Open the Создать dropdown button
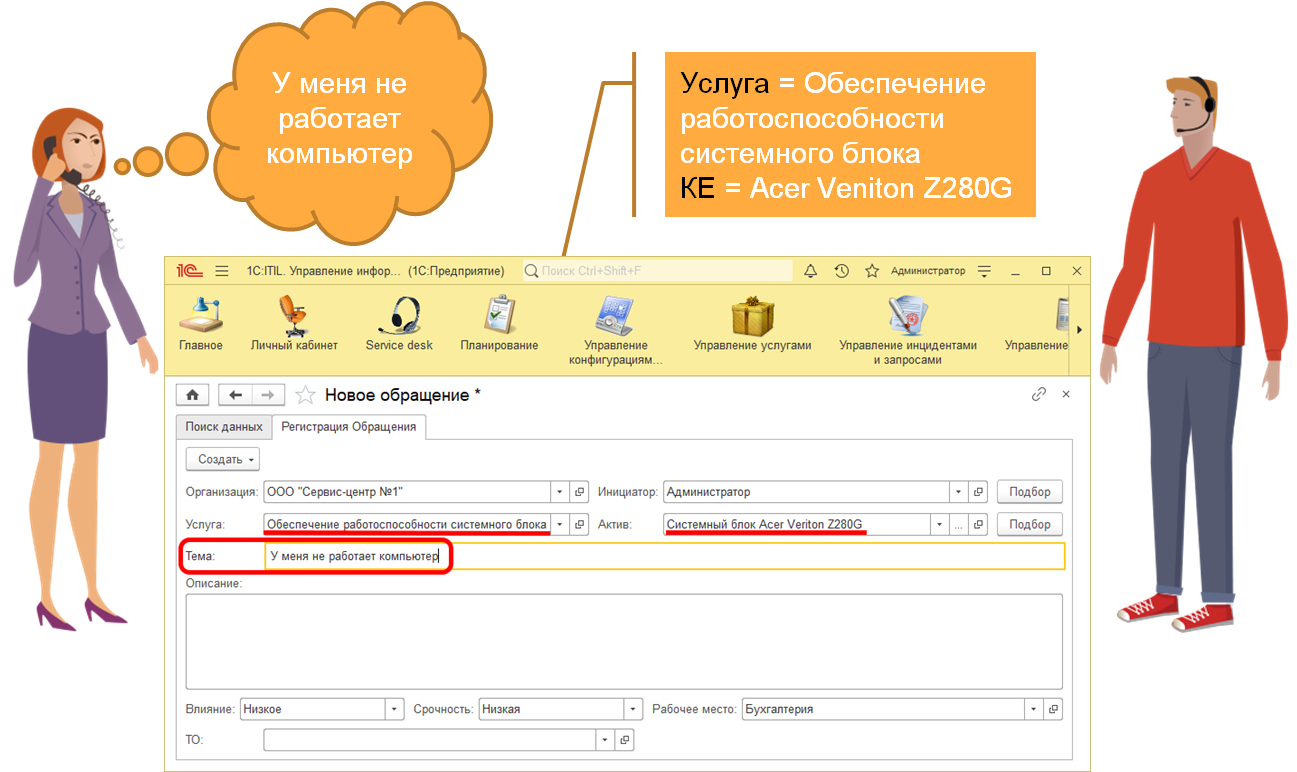Viewport: 1297px width, 772px height. [x=223, y=459]
